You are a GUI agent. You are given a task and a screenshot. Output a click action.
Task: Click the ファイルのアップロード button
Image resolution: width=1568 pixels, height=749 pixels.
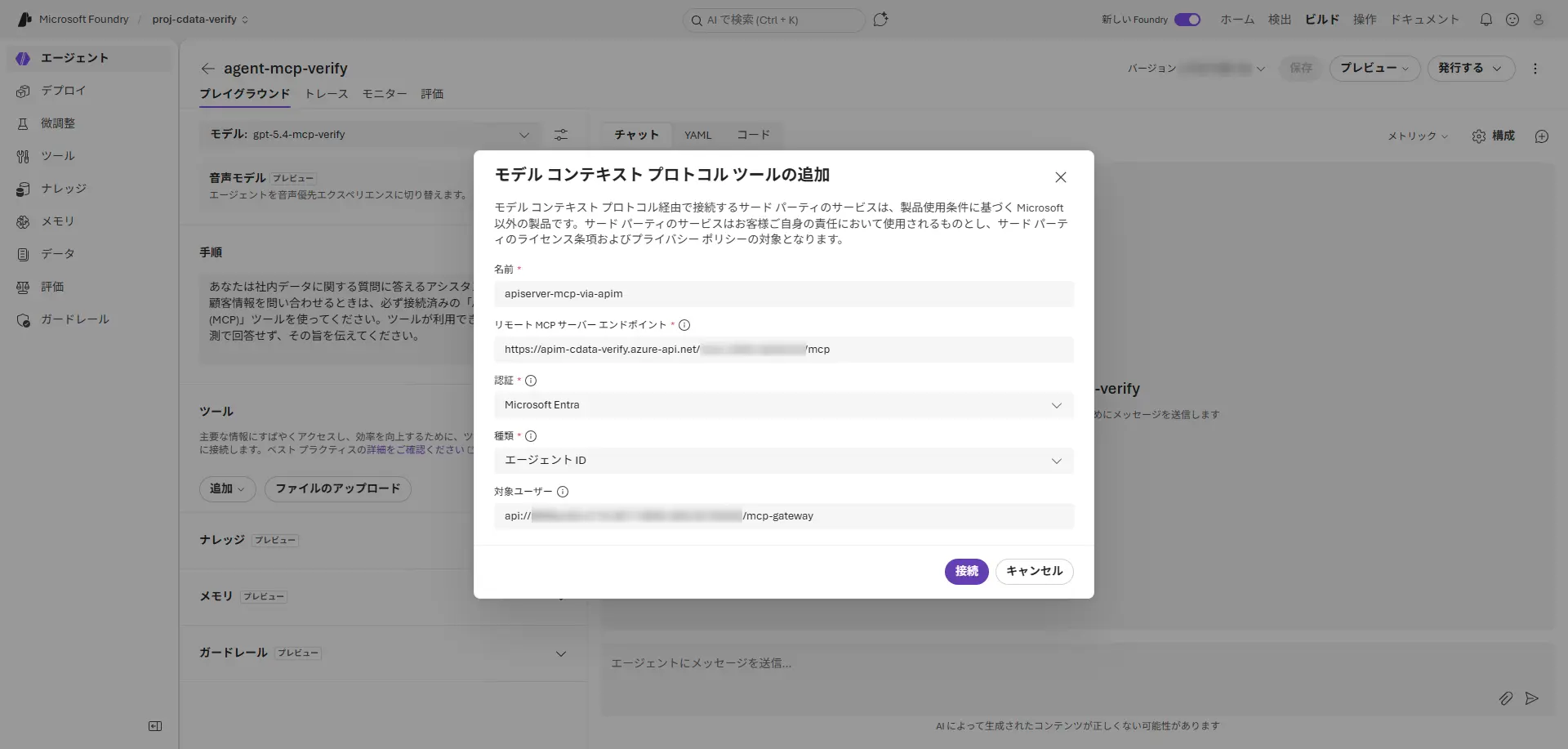coord(338,489)
